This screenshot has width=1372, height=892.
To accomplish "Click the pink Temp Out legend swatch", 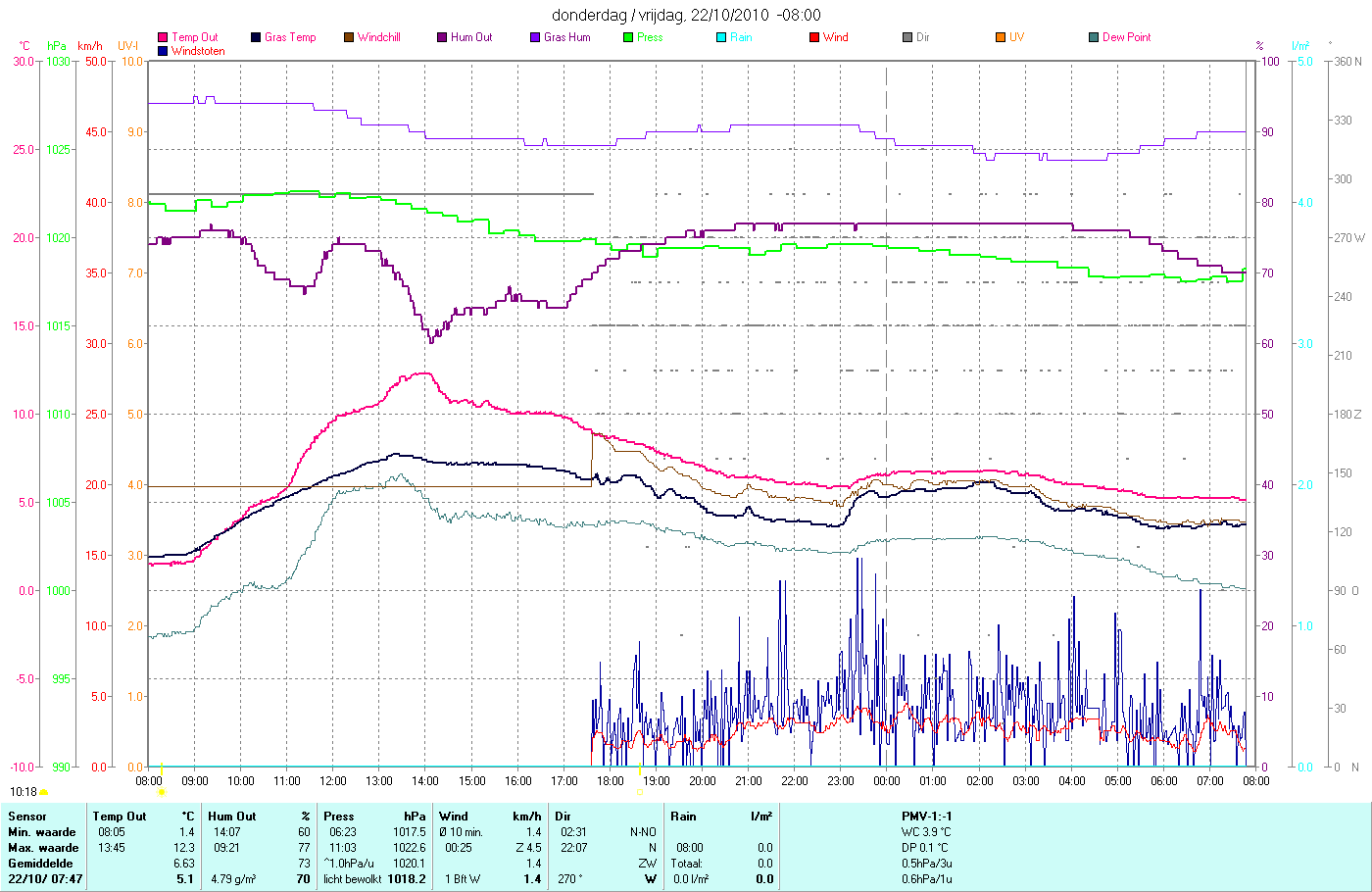I will click(163, 37).
